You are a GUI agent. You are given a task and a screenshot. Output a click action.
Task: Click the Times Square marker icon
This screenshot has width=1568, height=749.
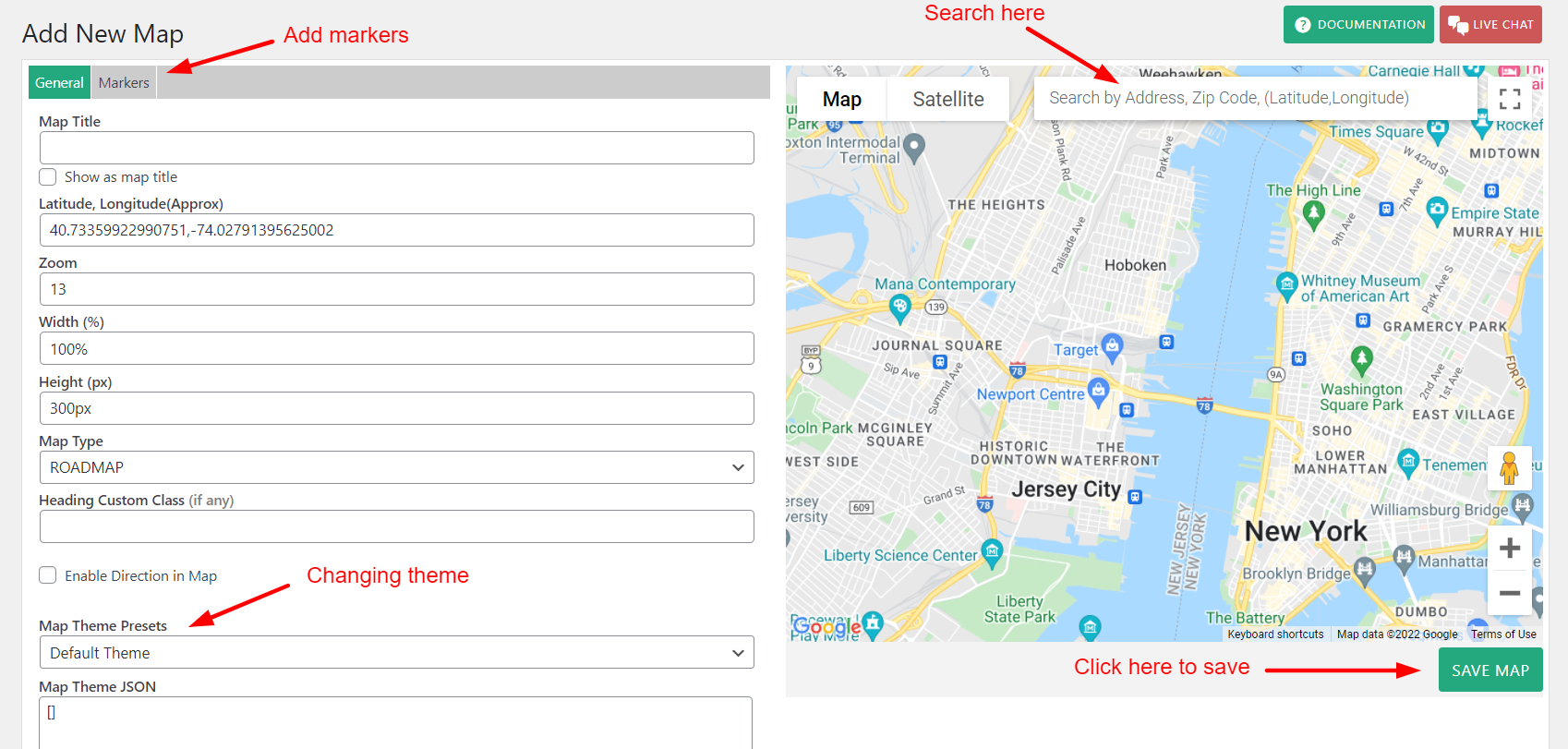pos(1438,128)
